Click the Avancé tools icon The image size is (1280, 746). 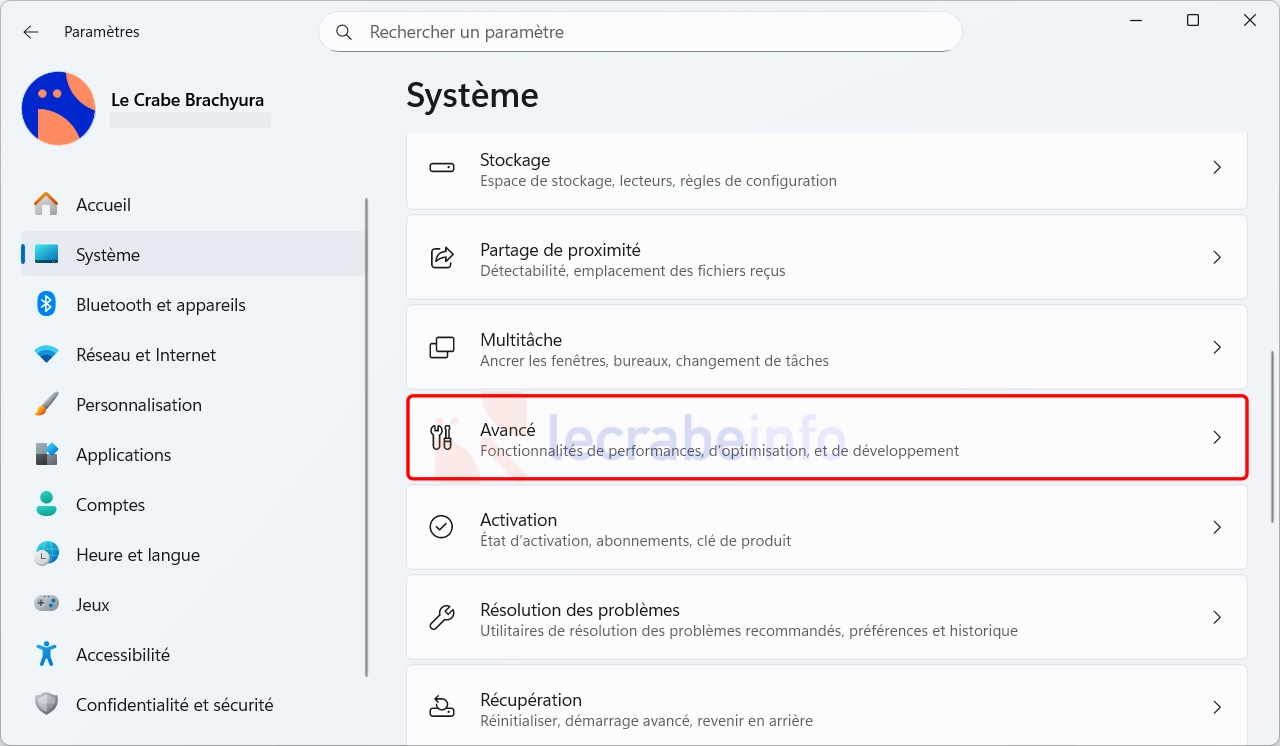pos(442,437)
